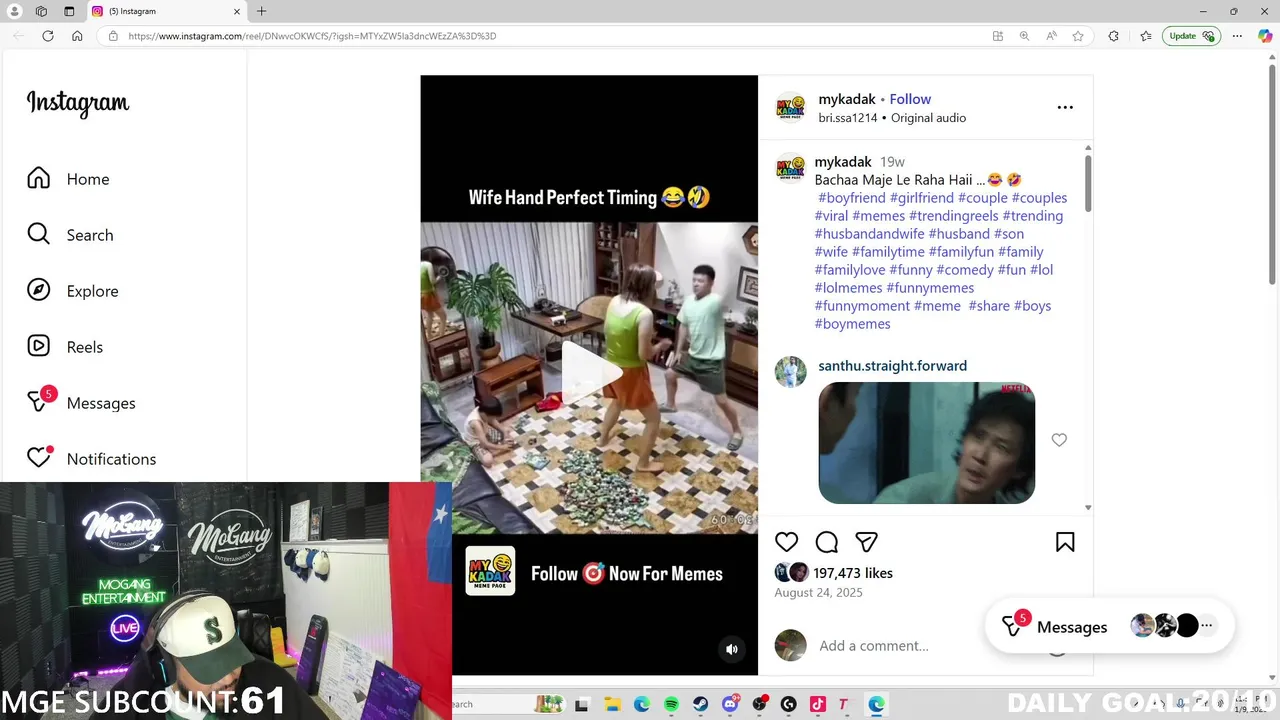Open Steam from the taskbar
1280x720 pixels.
[x=700, y=704]
